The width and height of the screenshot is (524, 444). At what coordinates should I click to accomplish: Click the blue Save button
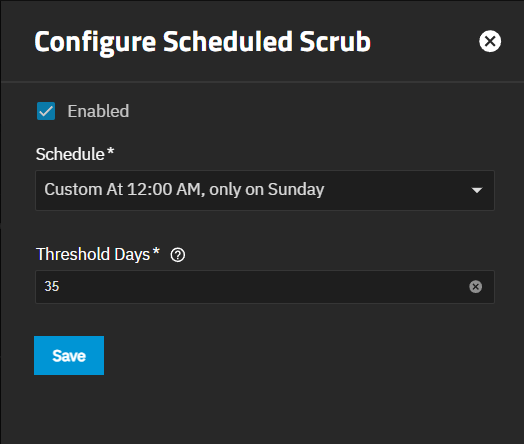pos(69,355)
